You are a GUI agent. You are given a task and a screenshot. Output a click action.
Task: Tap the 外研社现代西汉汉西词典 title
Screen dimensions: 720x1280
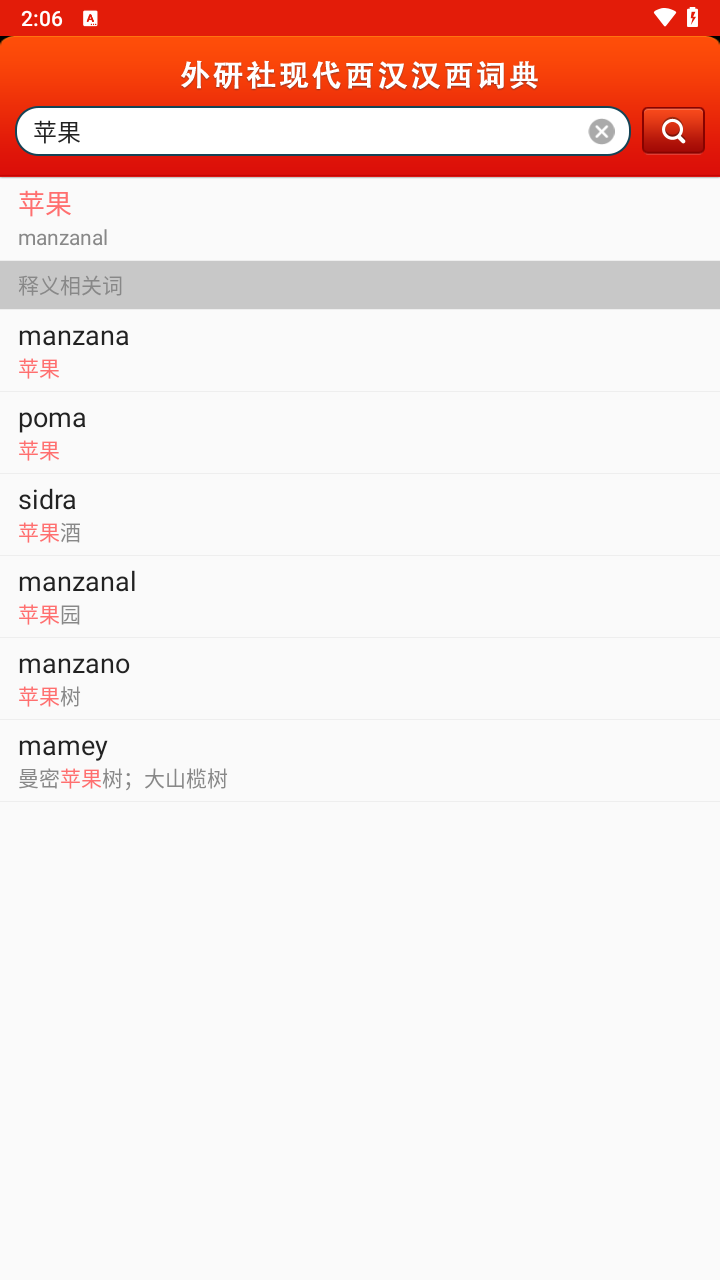point(360,76)
